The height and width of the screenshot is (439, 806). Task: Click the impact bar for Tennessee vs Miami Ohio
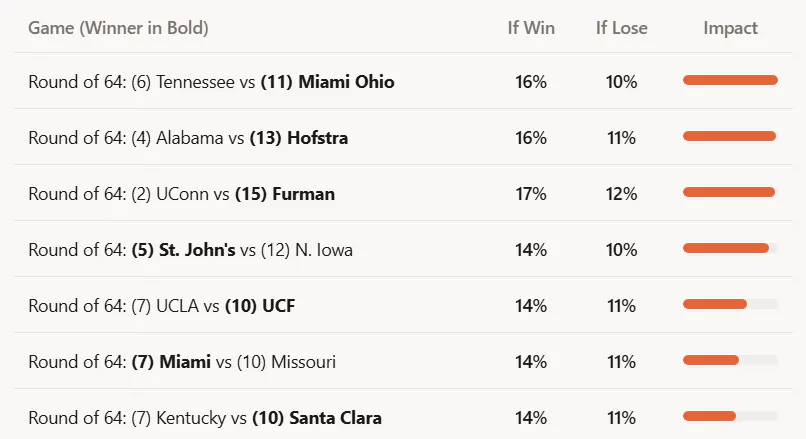(x=730, y=80)
